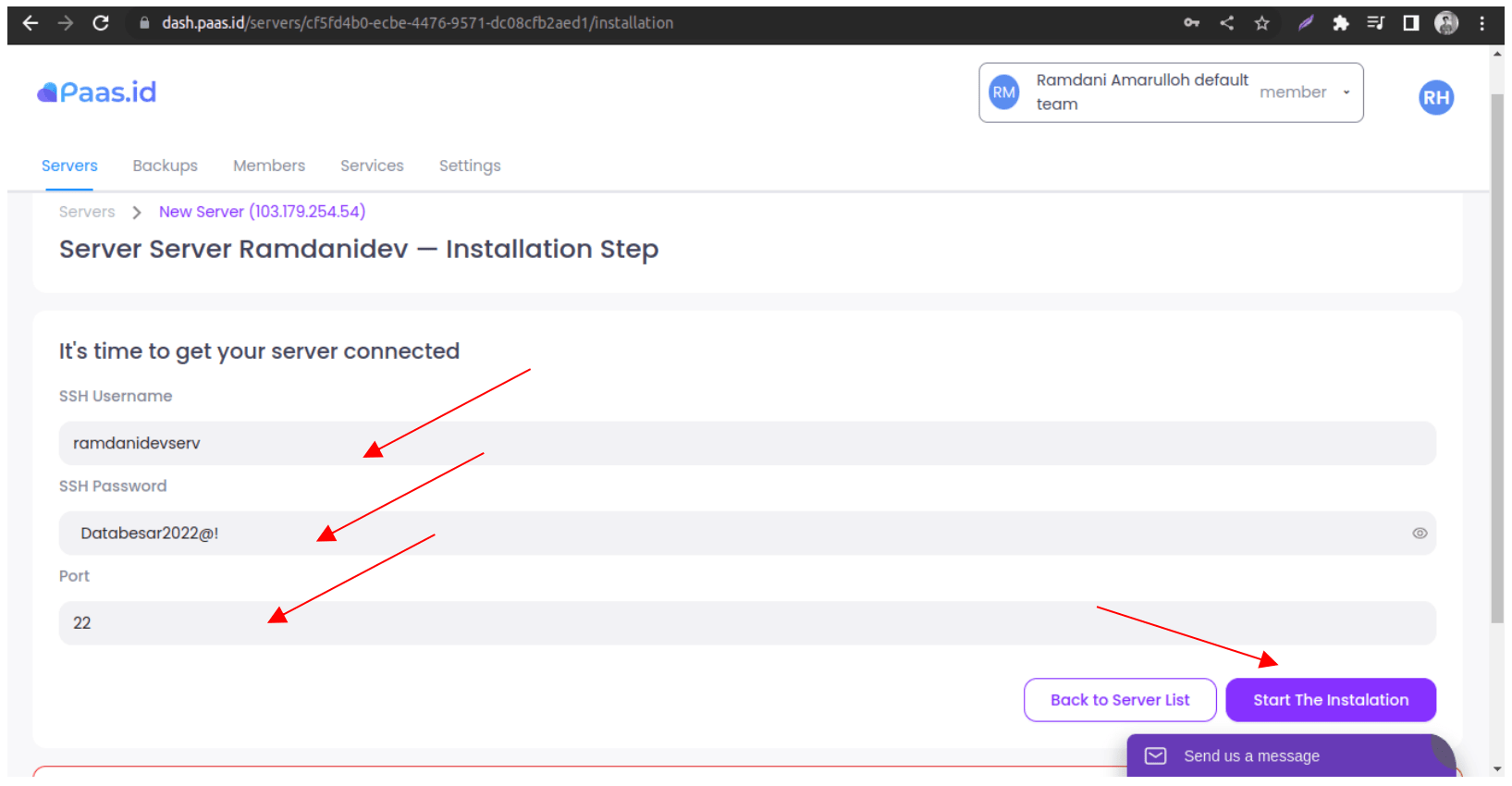Click the browser back arrow
Image resolution: width=1512 pixels, height=786 pixels.
(x=30, y=23)
